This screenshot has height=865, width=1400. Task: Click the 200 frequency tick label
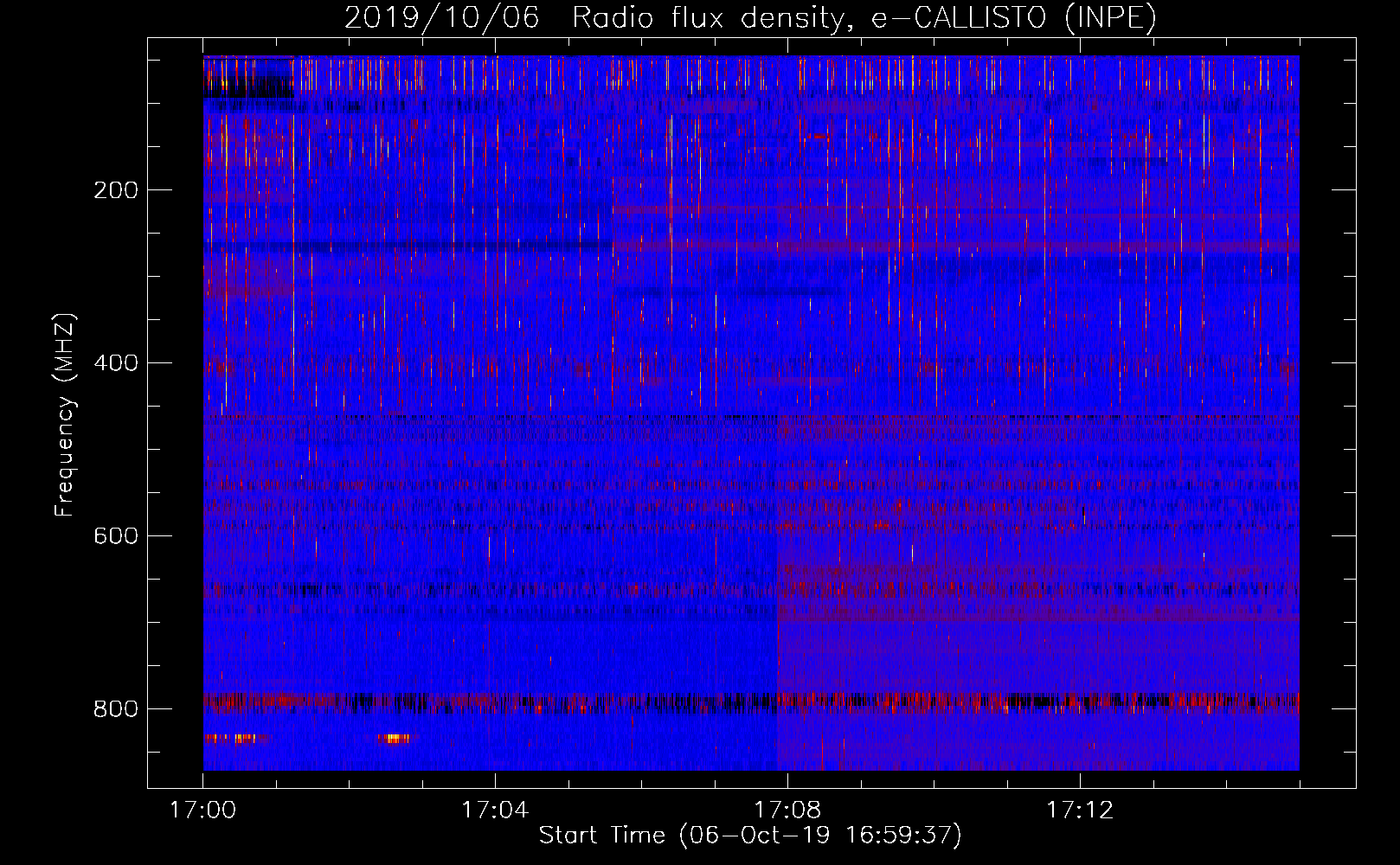pyautogui.click(x=116, y=190)
